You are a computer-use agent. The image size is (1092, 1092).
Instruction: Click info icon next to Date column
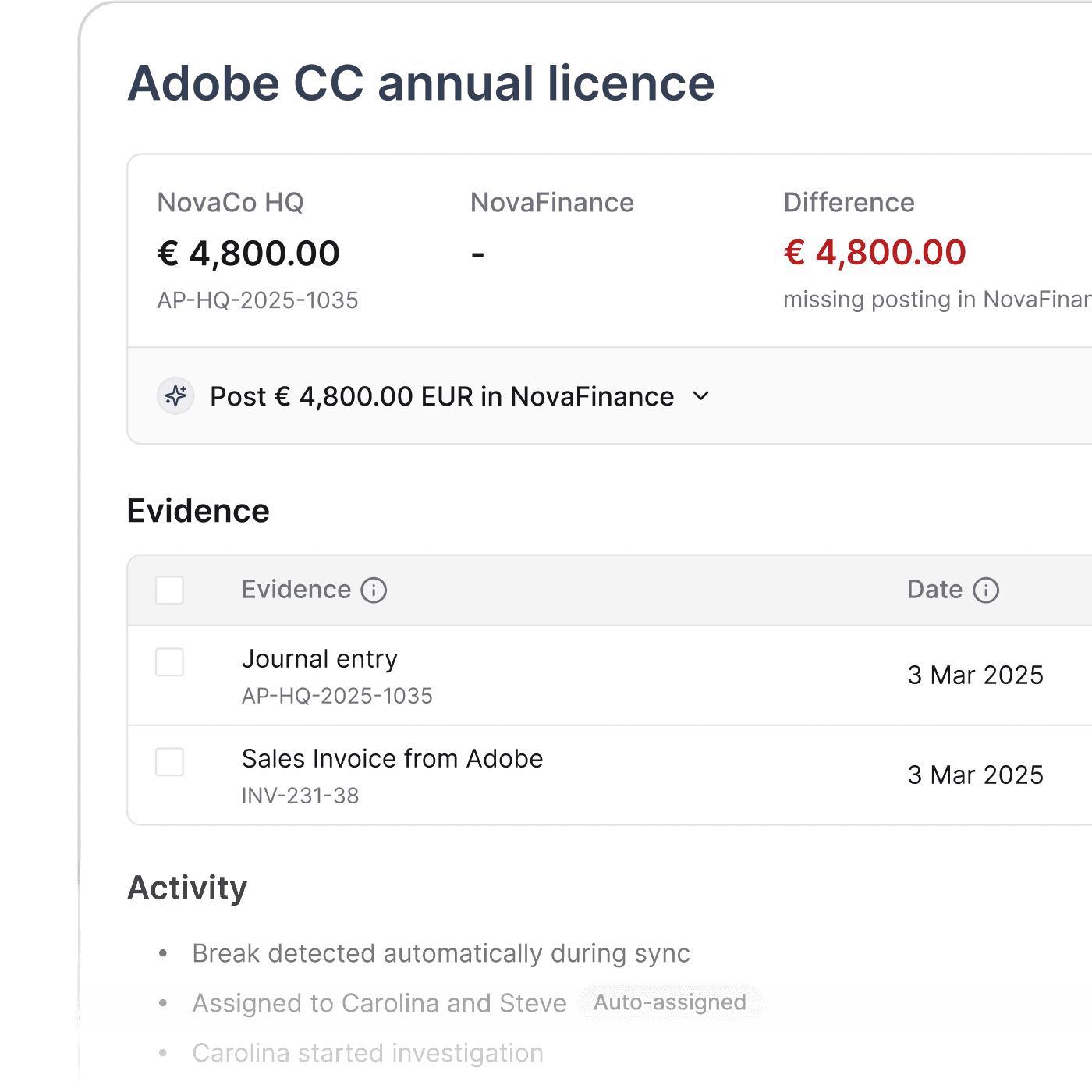pos(986,590)
